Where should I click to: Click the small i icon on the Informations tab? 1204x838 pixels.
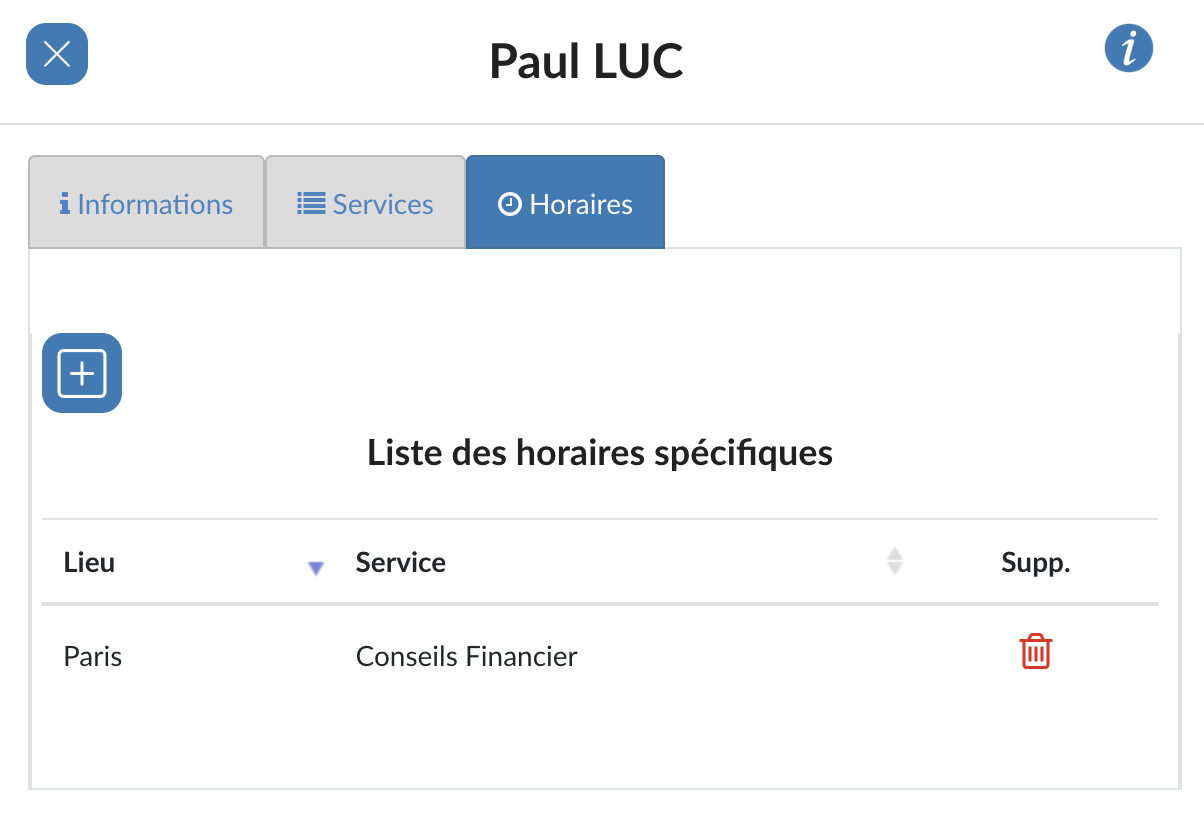point(65,204)
